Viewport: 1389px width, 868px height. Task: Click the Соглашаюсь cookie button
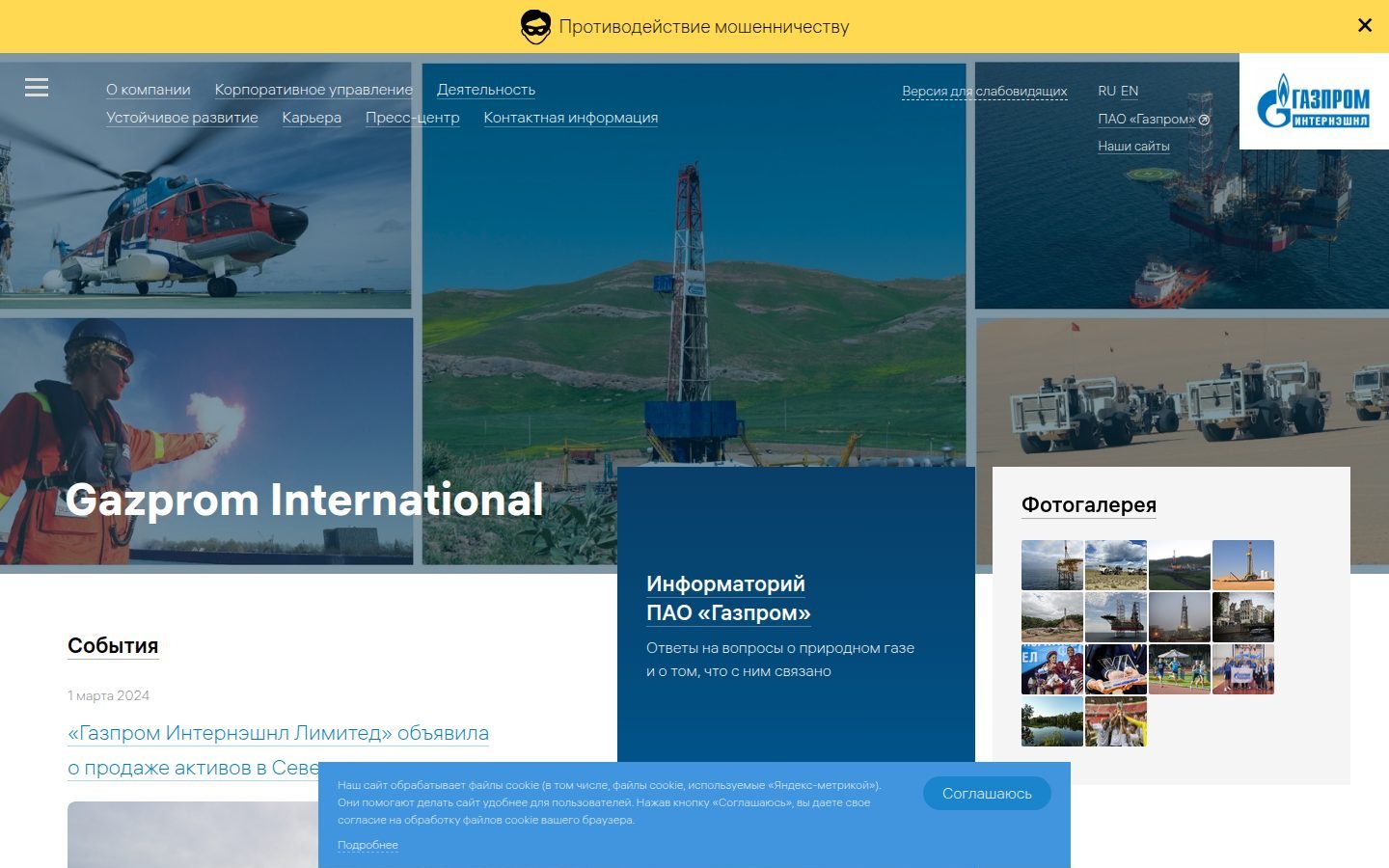(x=987, y=793)
